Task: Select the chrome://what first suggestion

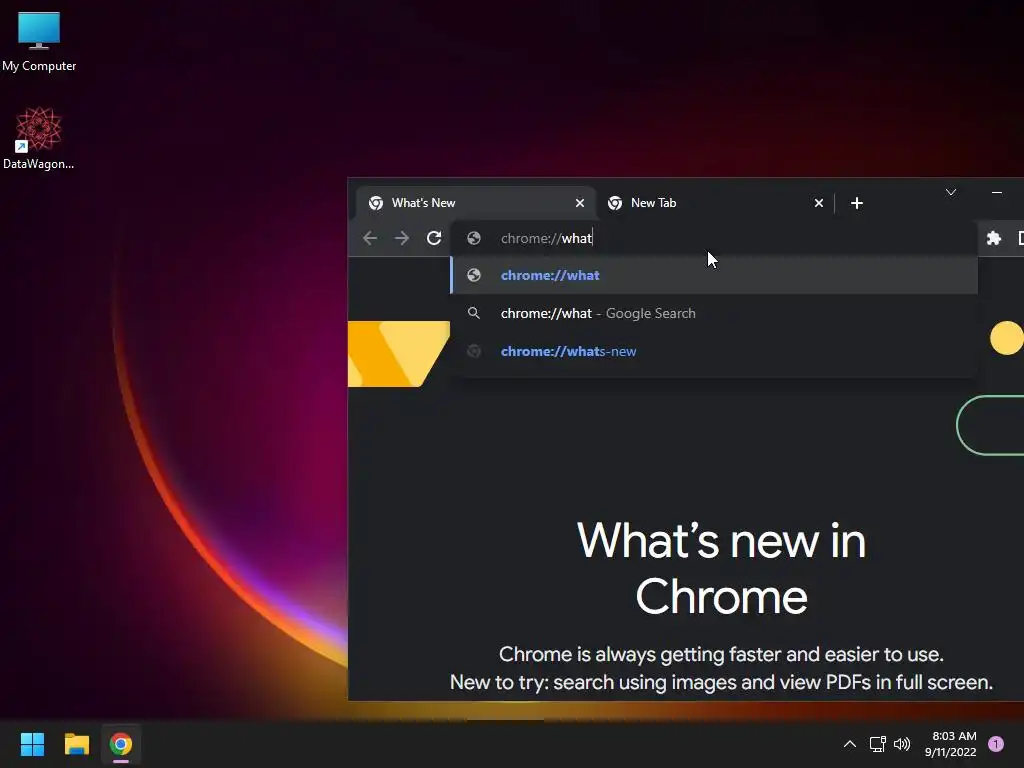Action: pos(714,275)
